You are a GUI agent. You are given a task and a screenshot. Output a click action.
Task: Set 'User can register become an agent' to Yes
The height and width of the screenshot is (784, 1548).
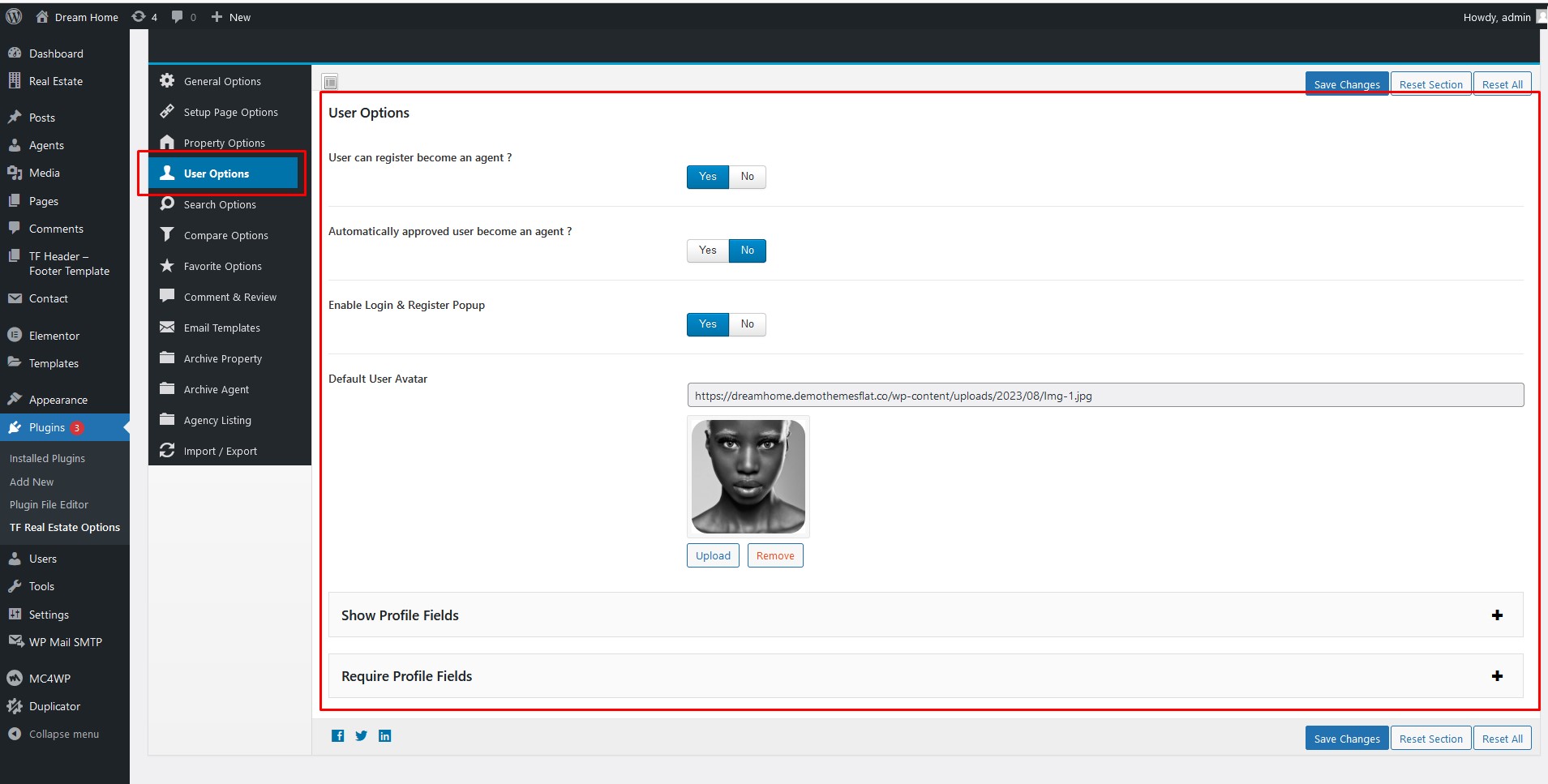(x=708, y=177)
